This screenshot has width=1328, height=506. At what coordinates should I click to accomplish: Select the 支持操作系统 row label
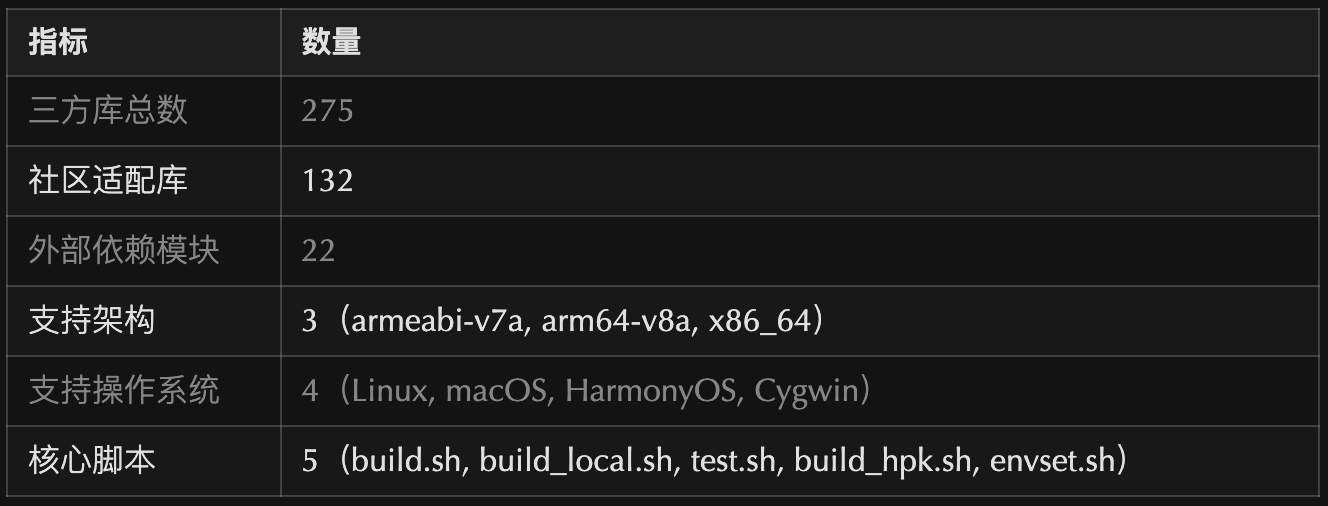(x=124, y=390)
